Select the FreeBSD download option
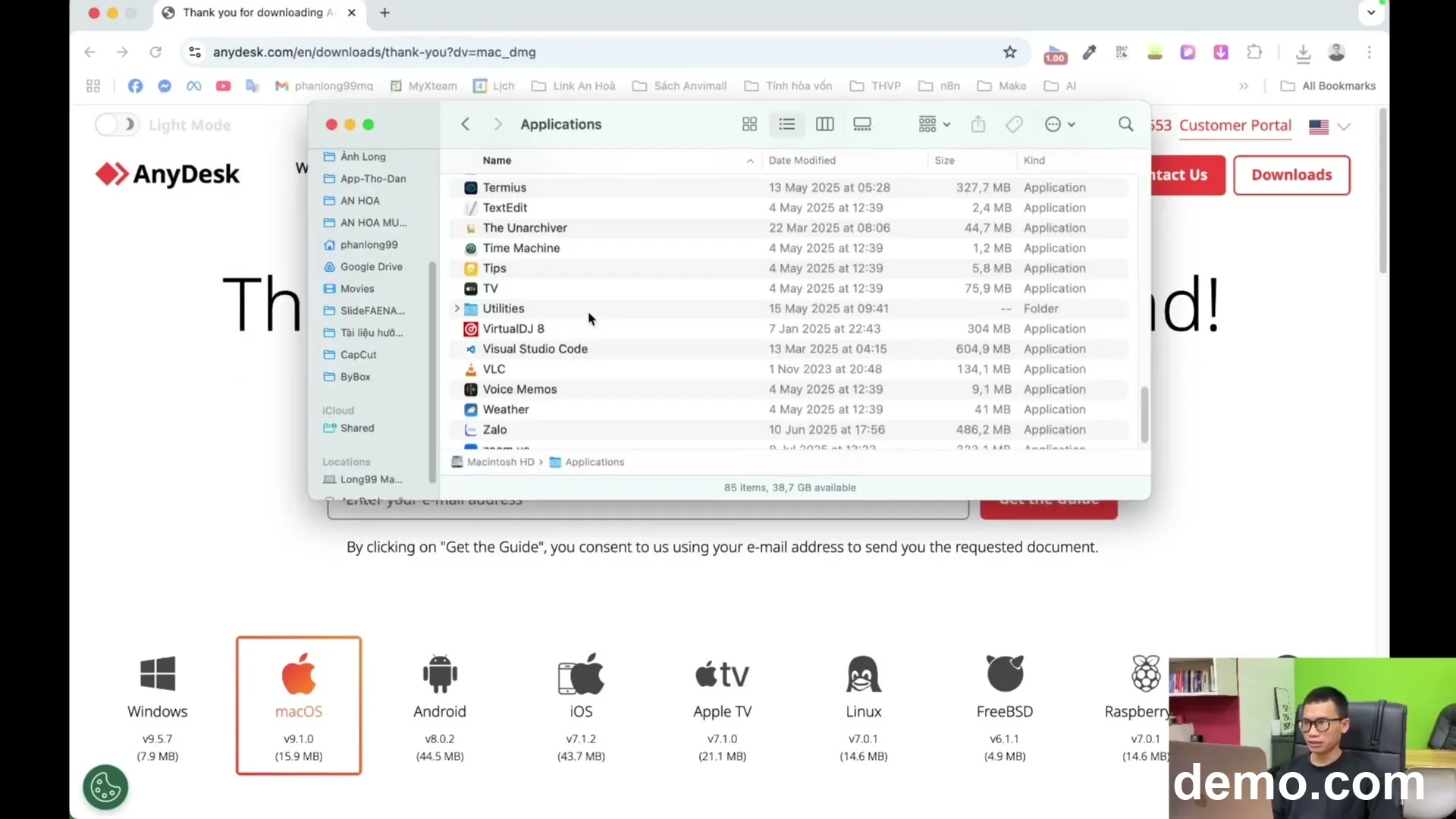The height and width of the screenshot is (819, 1456). pos(1005,705)
